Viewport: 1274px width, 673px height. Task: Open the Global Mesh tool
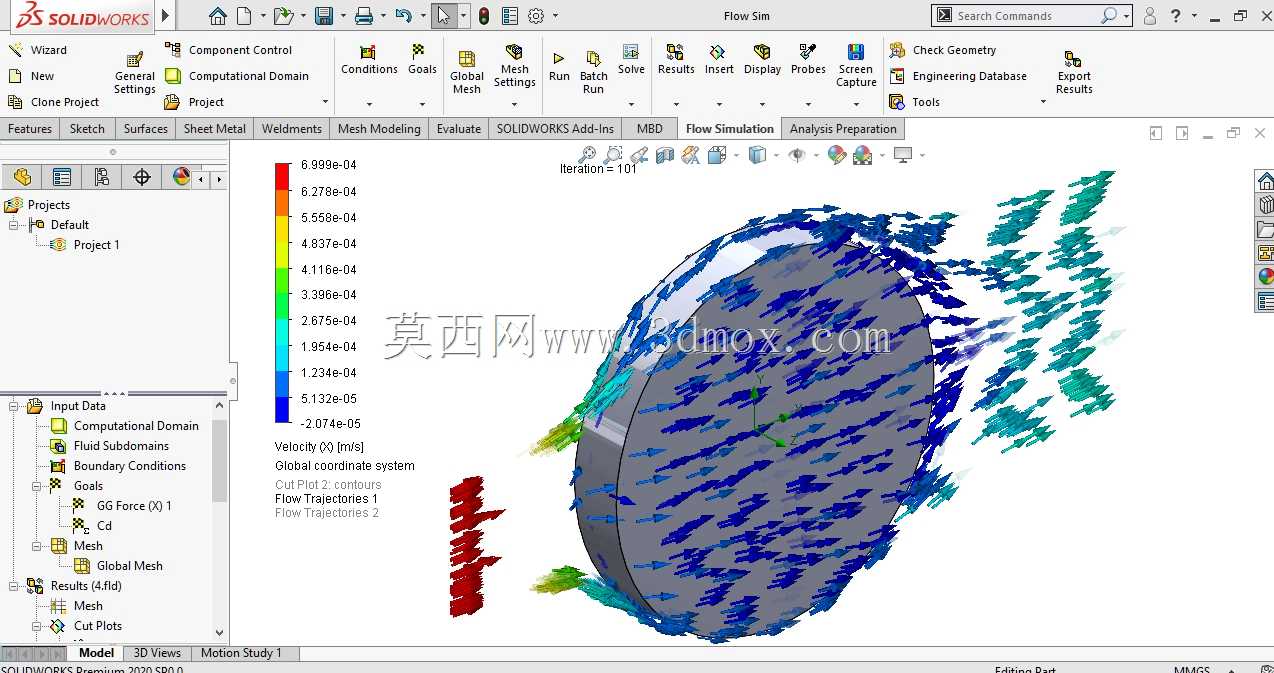[467, 72]
